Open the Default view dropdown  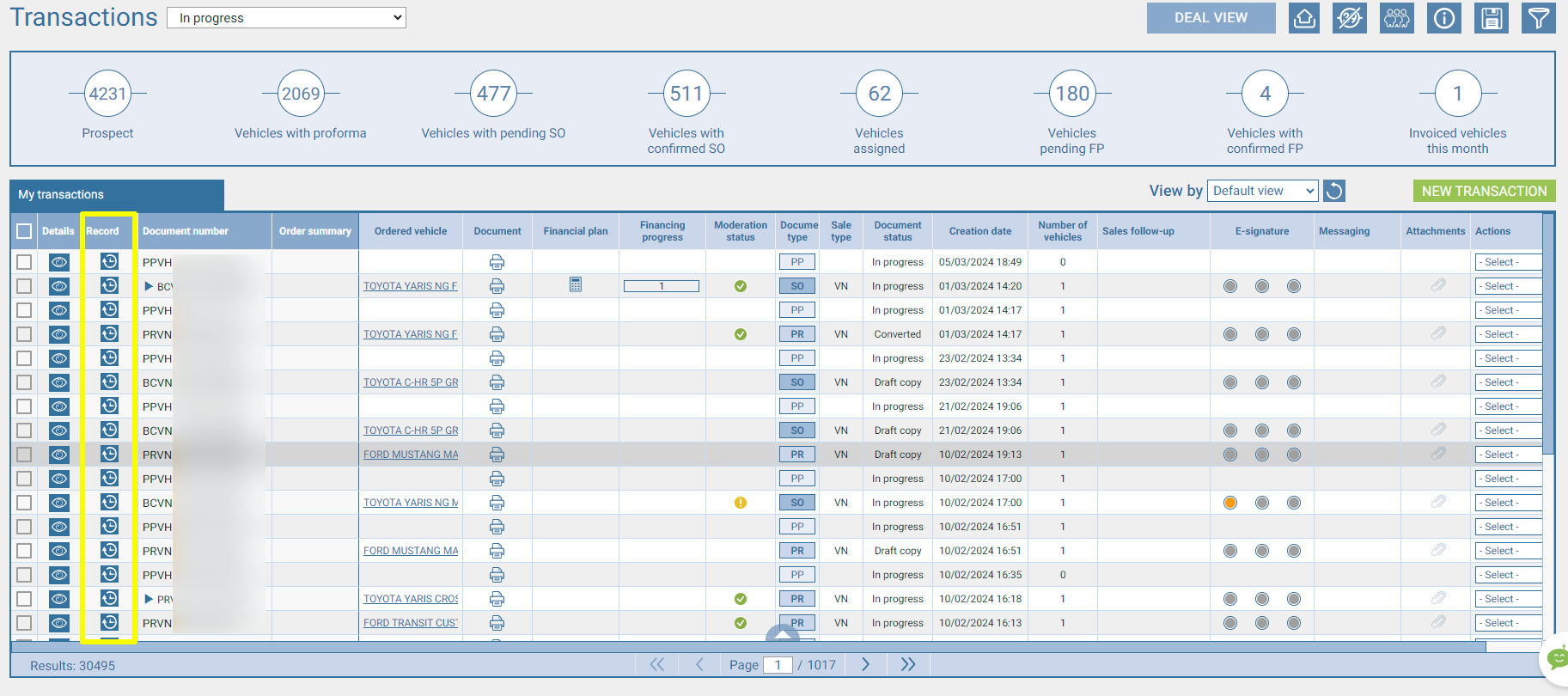pos(1262,191)
